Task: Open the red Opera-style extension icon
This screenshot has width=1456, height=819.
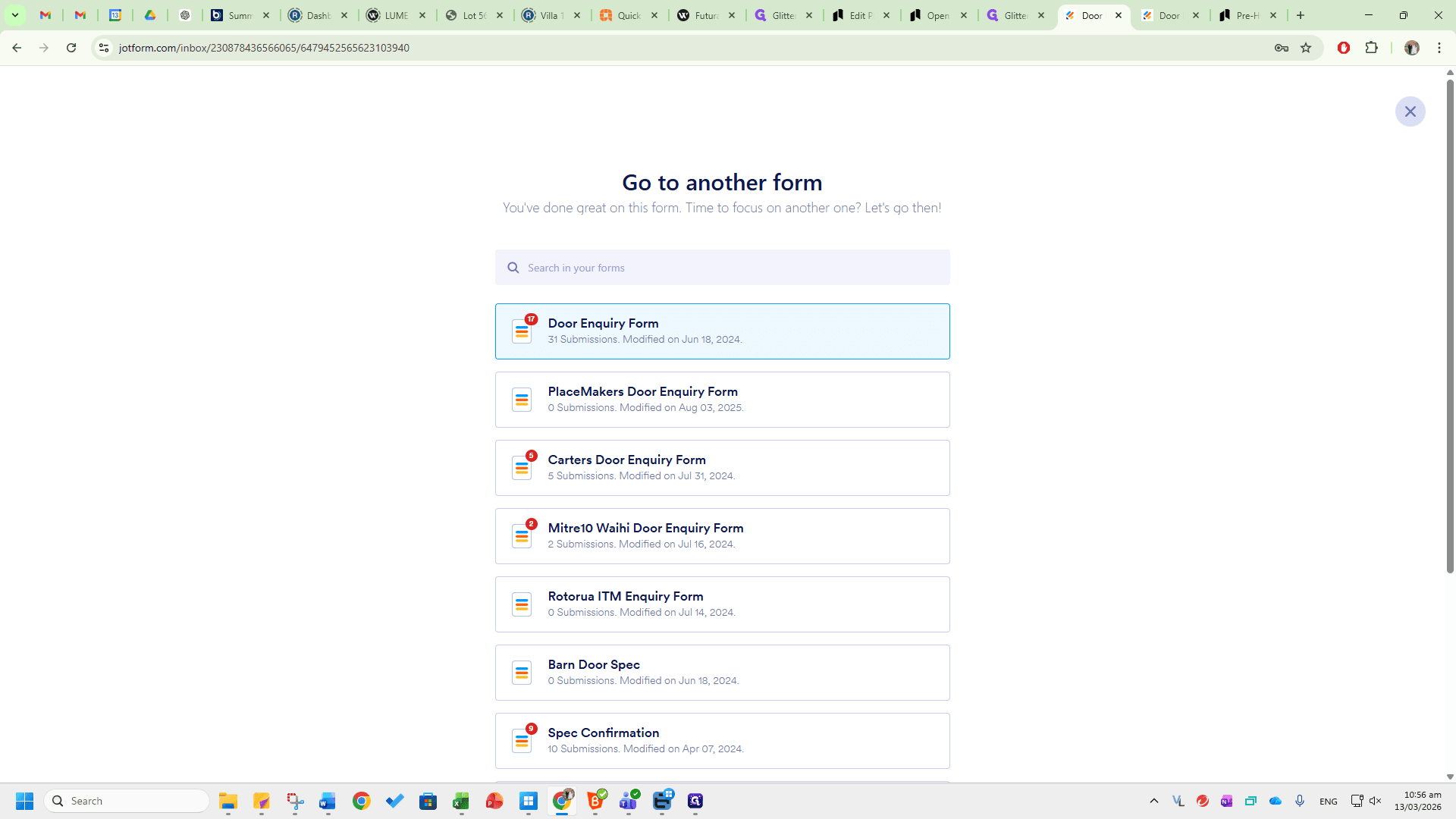Action: point(1344,48)
